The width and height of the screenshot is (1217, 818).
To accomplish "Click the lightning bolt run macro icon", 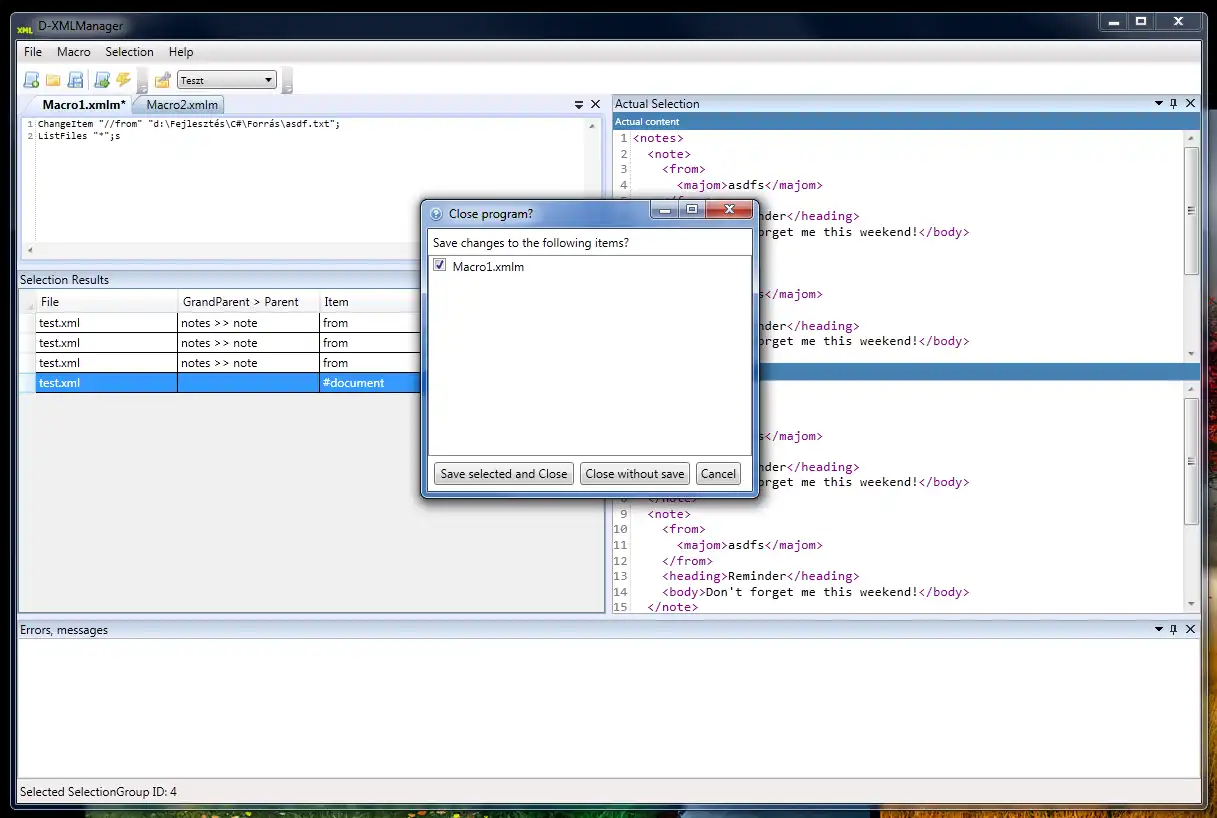I will point(123,80).
